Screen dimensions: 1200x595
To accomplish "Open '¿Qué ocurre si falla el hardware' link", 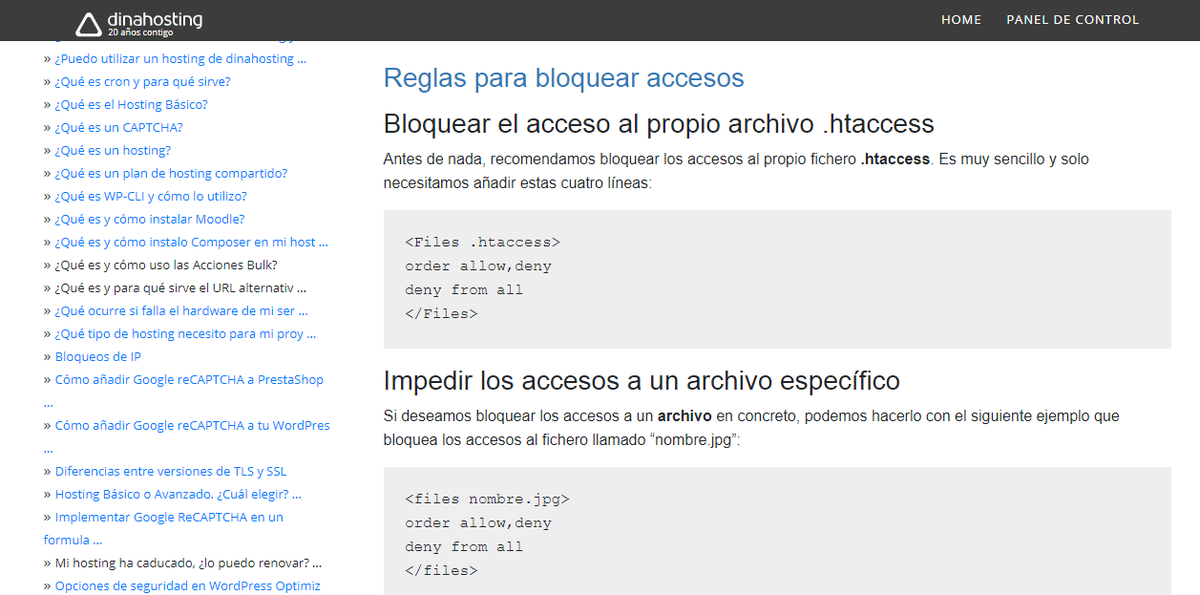I will point(181,312).
